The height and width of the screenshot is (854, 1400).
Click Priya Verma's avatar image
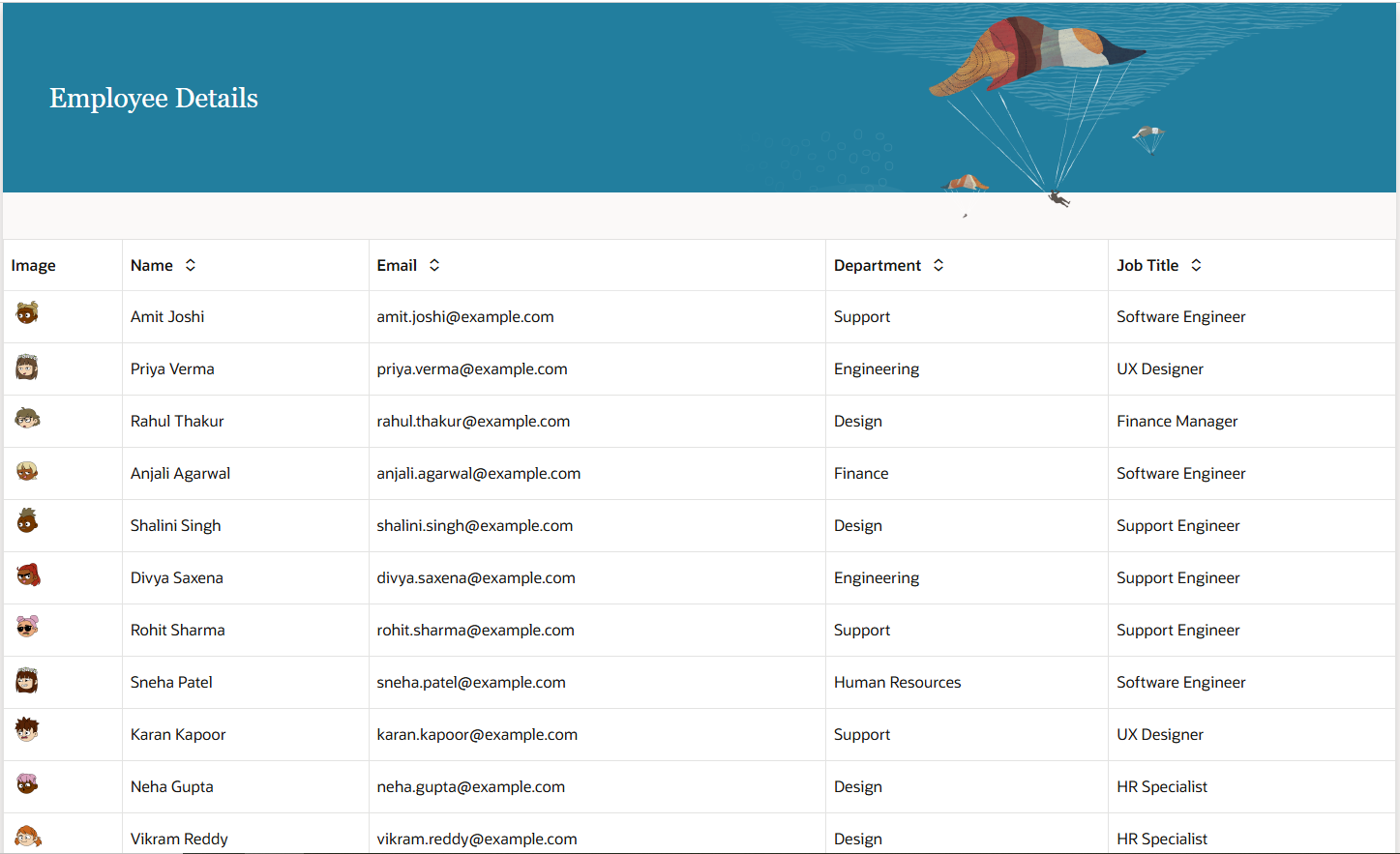pos(27,367)
